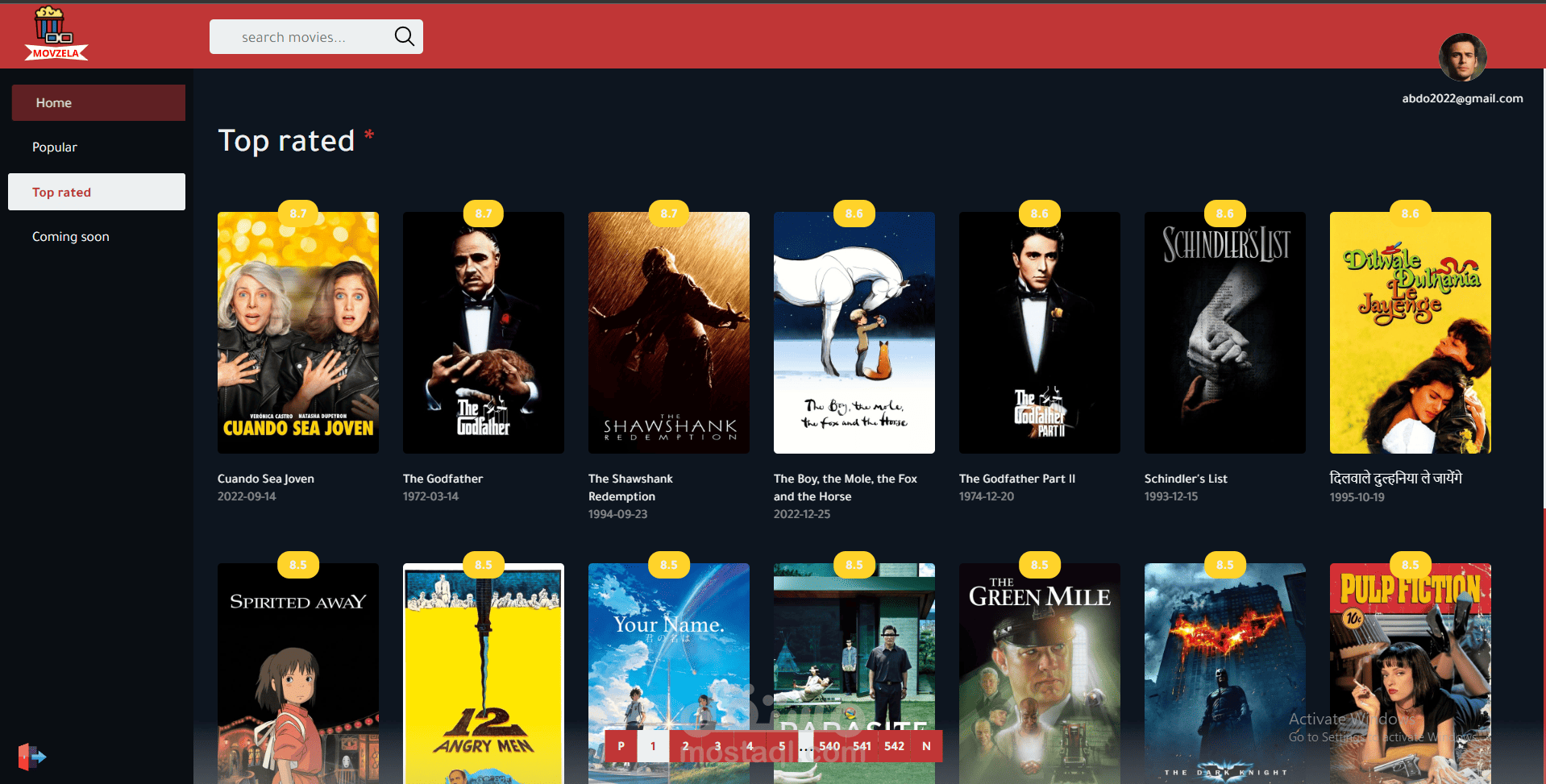1546x784 pixels.
Task: Click the 8.6 rating badge on Schindler's List
Action: 1225,214
